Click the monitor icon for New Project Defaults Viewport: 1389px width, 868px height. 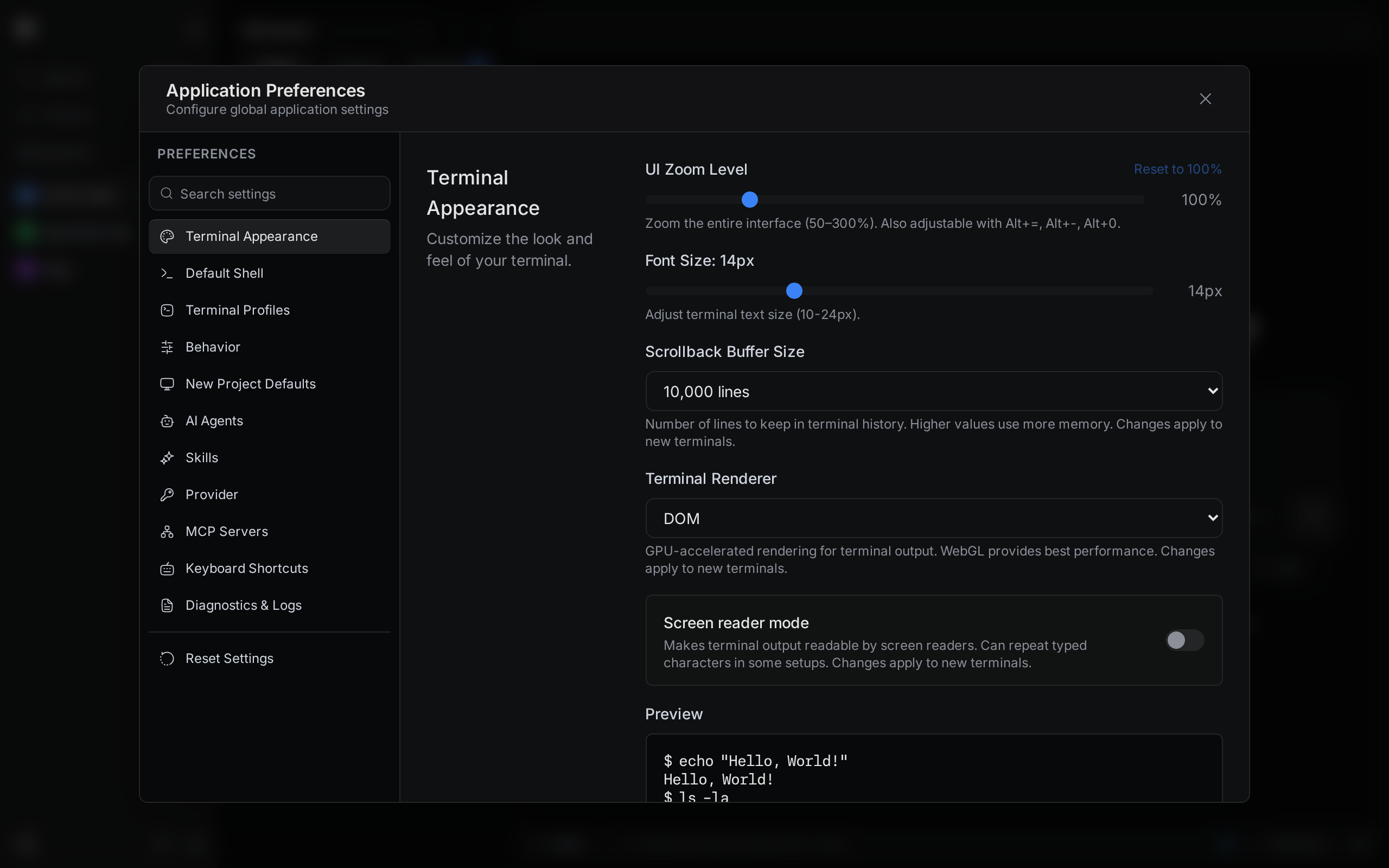pyautogui.click(x=167, y=384)
